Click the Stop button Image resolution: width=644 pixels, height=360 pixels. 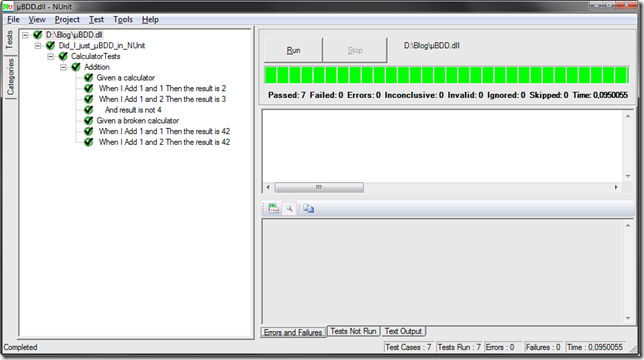(x=355, y=50)
